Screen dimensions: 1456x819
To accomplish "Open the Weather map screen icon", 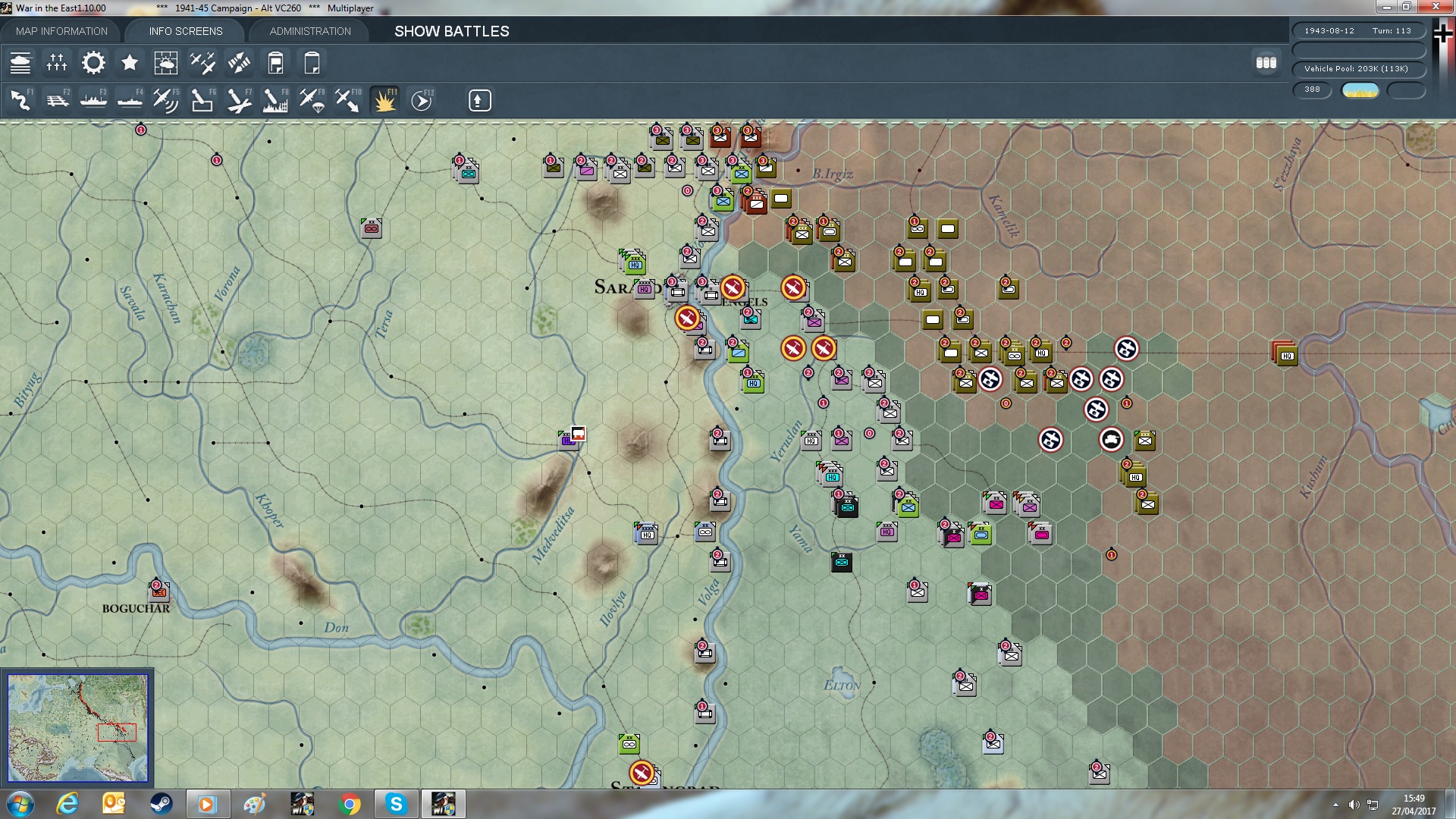I will (166, 62).
